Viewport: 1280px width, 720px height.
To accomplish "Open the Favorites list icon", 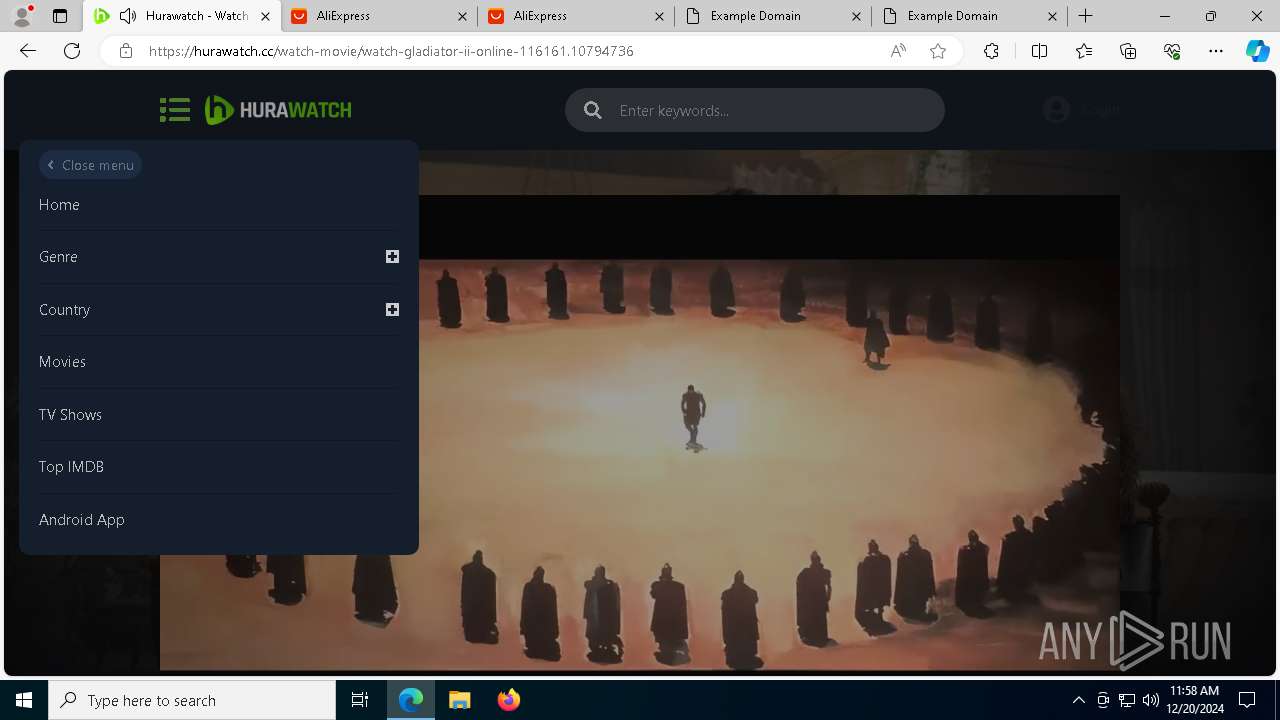I will [x=1084, y=51].
